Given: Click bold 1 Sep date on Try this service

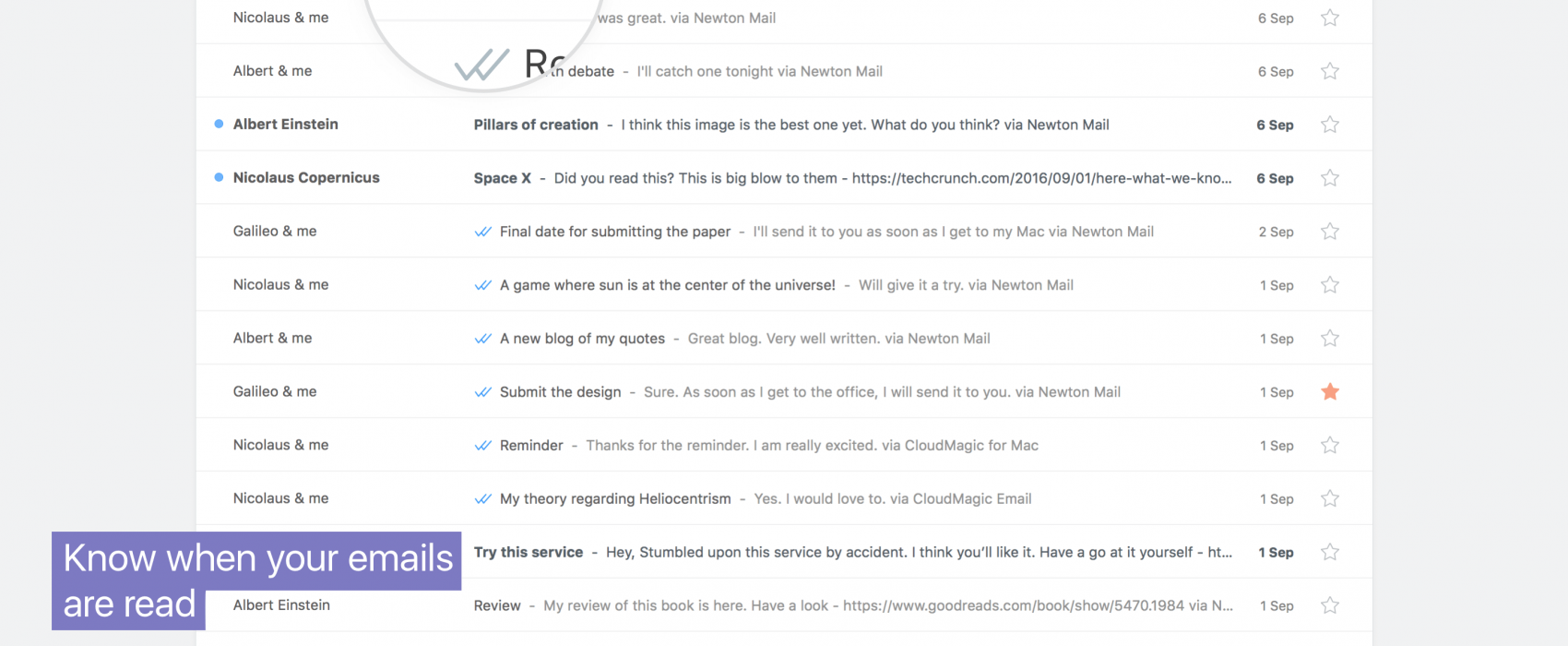Looking at the screenshot, I should (x=1277, y=553).
